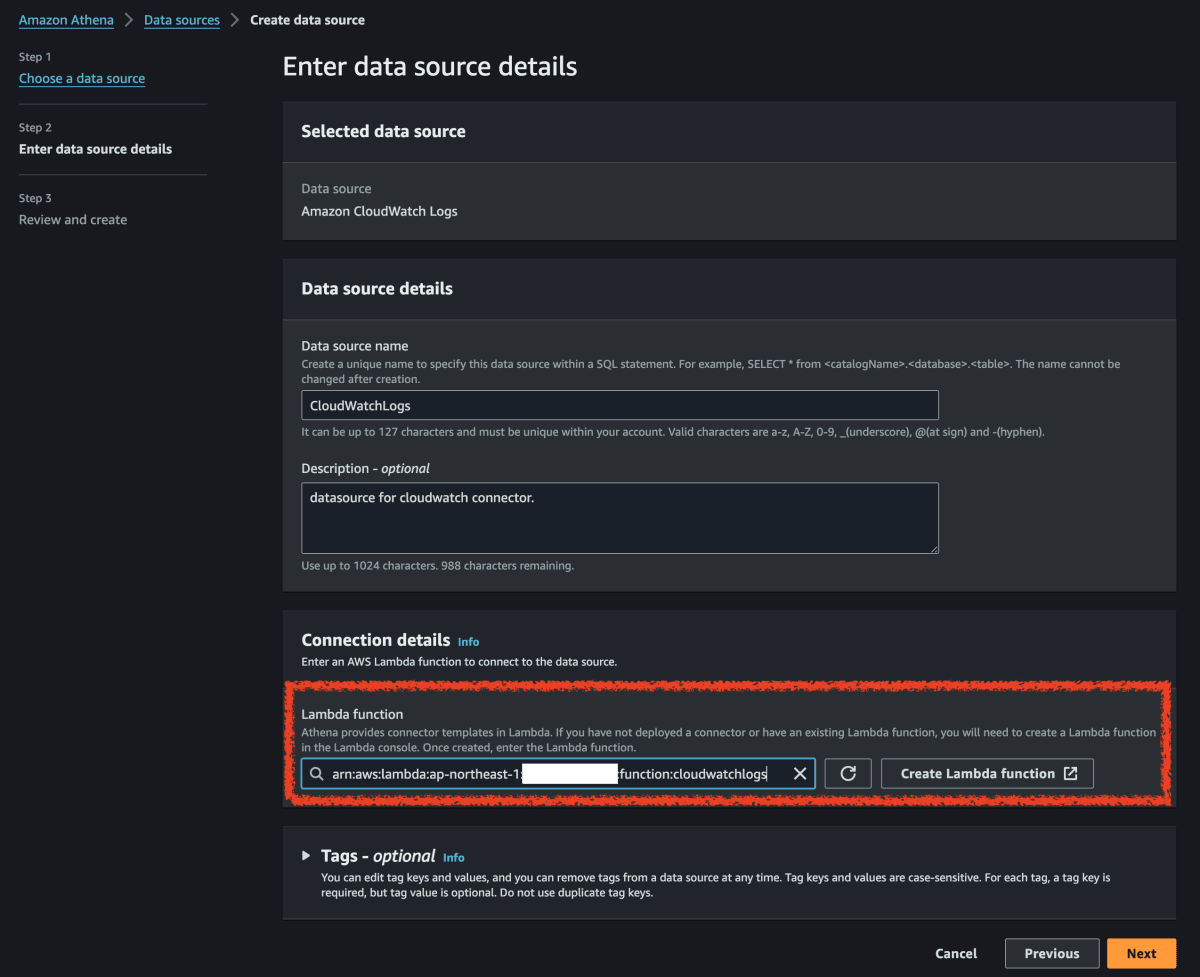
Task: Click the Description text area
Action: pyautogui.click(x=620, y=518)
